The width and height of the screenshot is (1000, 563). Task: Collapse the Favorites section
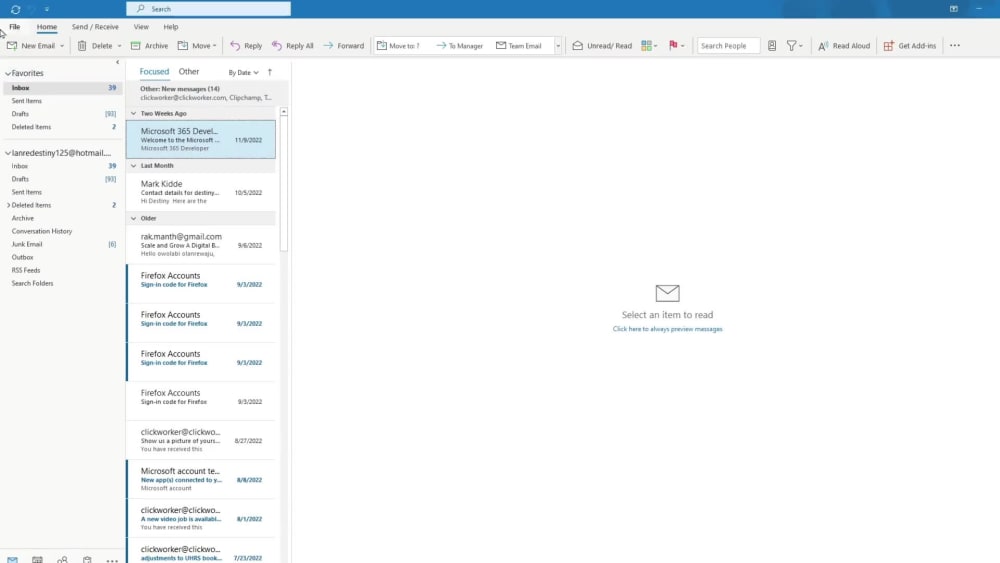click(x=8, y=73)
